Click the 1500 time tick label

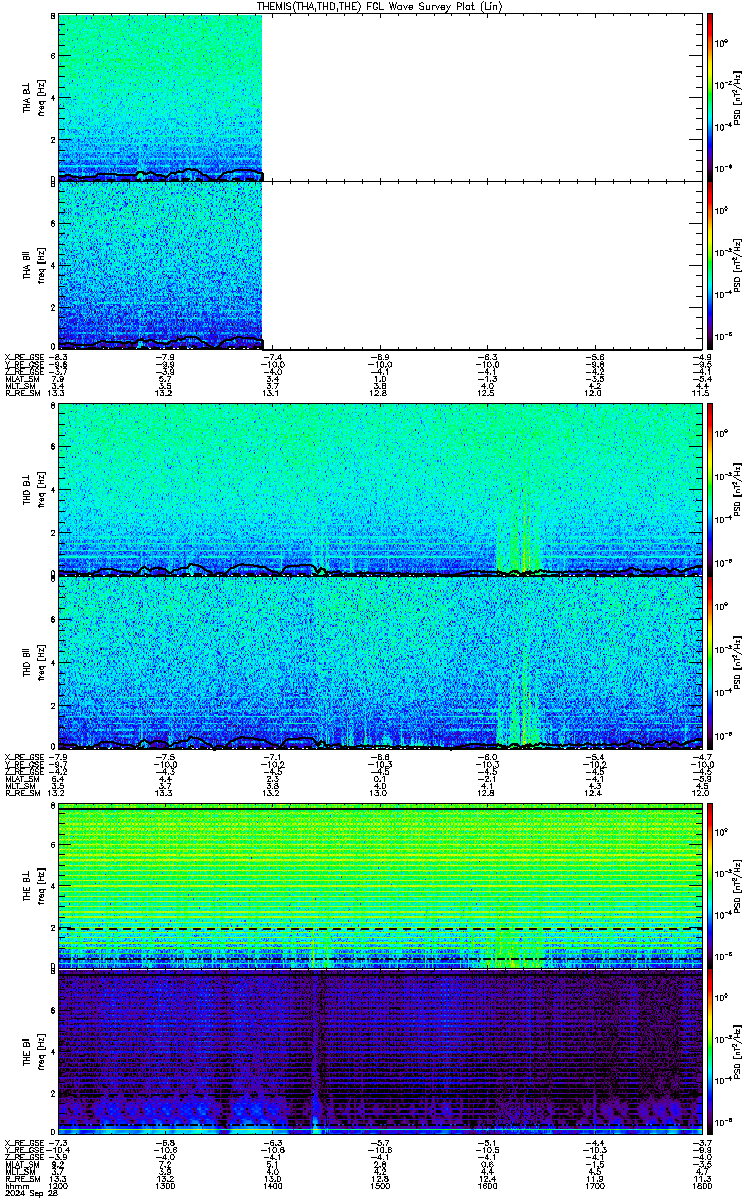pyautogui.click(x=381, y=1184)
